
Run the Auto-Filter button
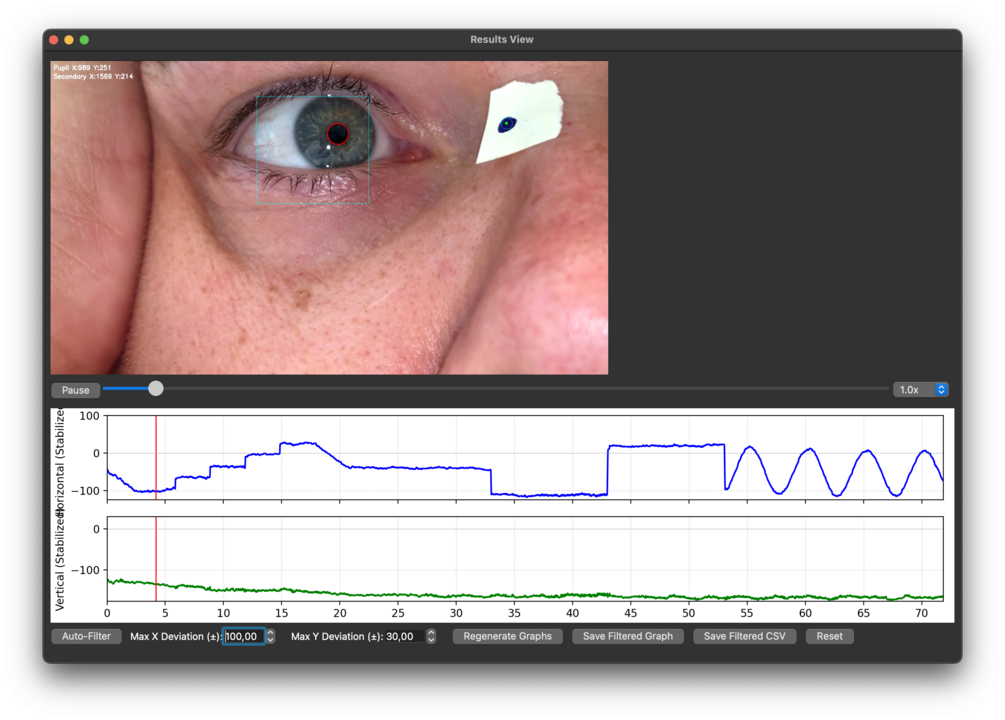tap(87, 636)
